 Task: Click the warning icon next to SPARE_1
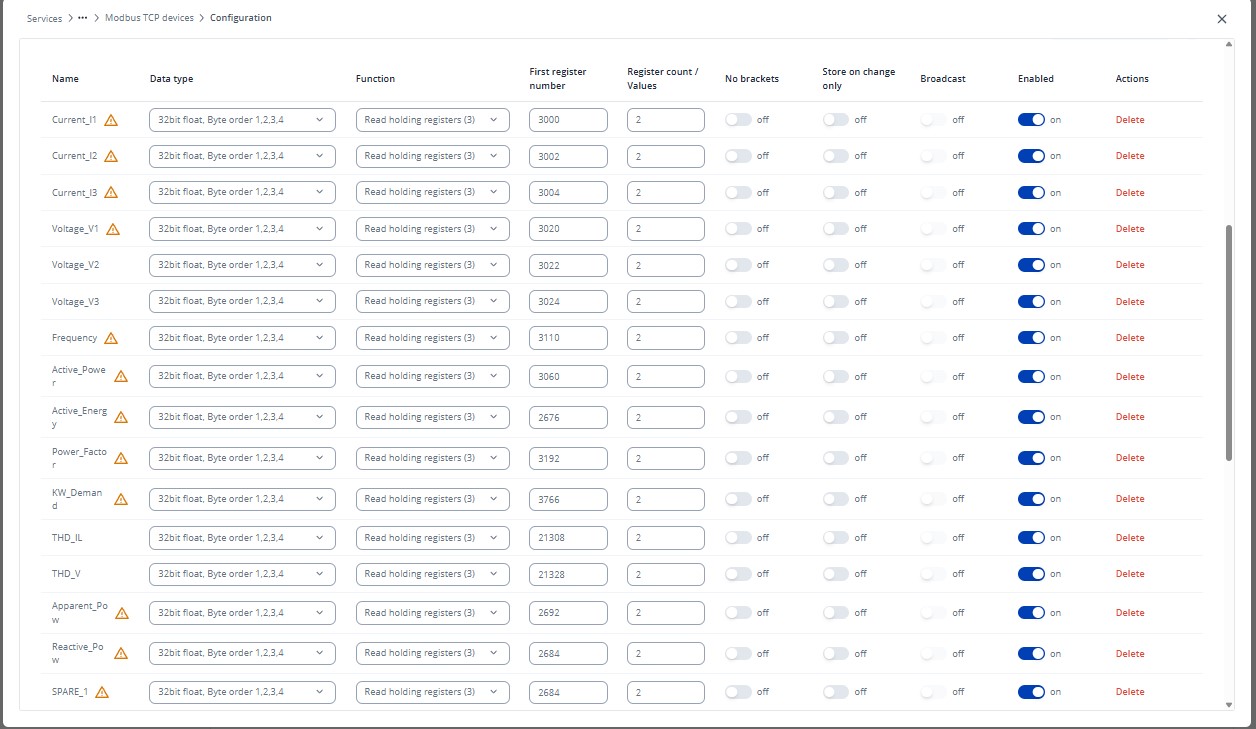pos(102,692)
